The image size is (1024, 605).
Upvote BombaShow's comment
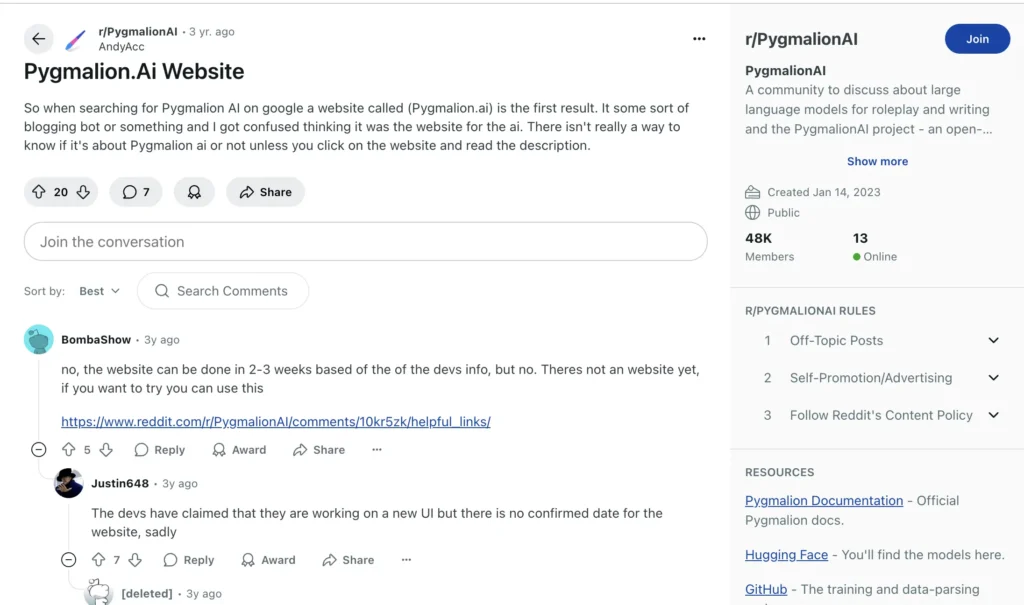click(69, 450)
